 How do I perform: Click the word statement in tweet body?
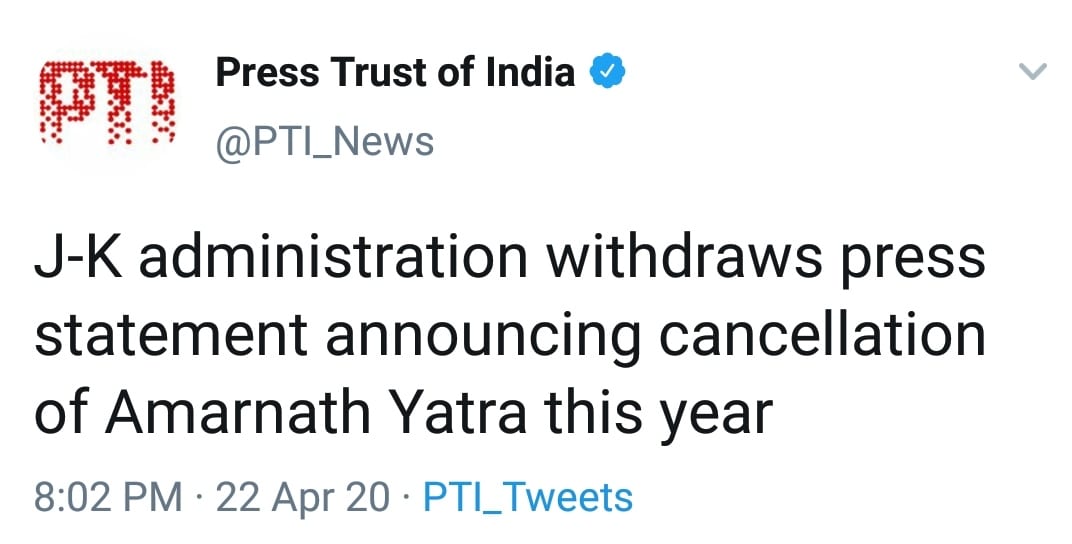coord(172,335)
